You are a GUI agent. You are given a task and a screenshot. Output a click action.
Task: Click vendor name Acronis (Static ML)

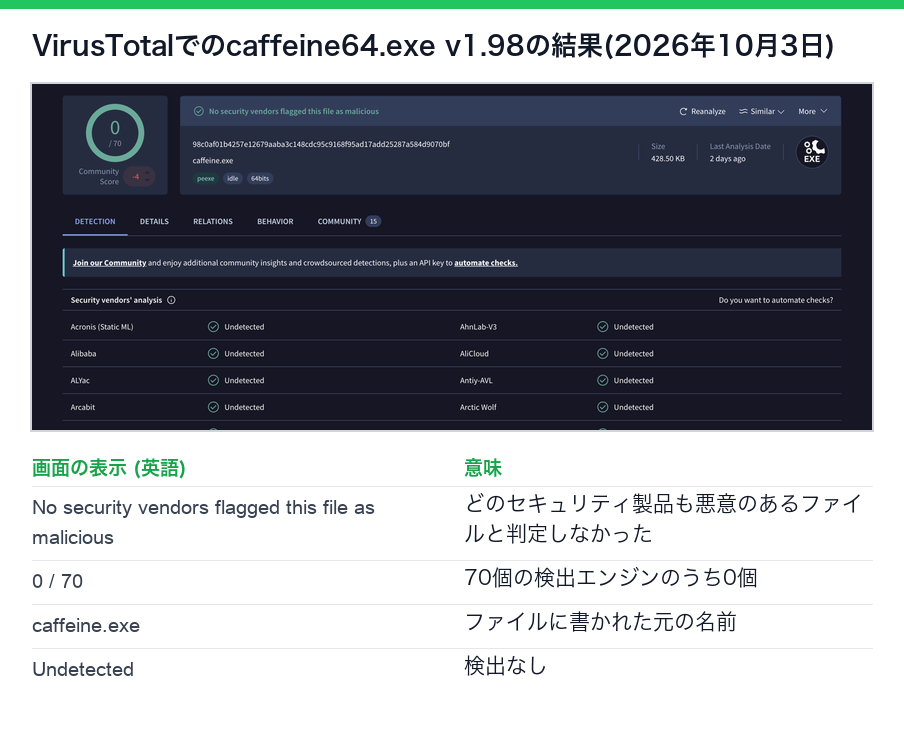coord(101,327)
